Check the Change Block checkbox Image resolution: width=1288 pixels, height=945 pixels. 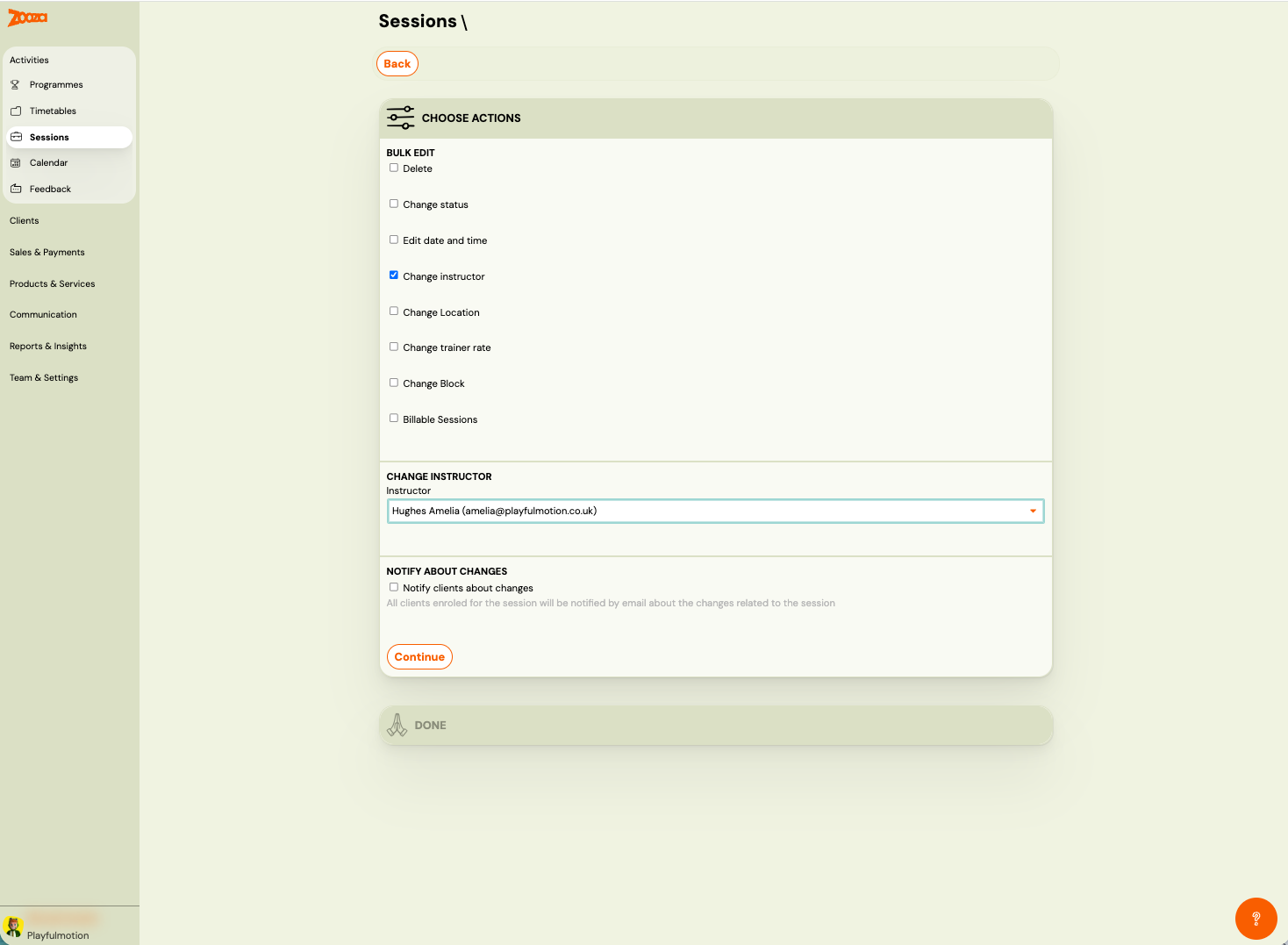pos(394,383)
